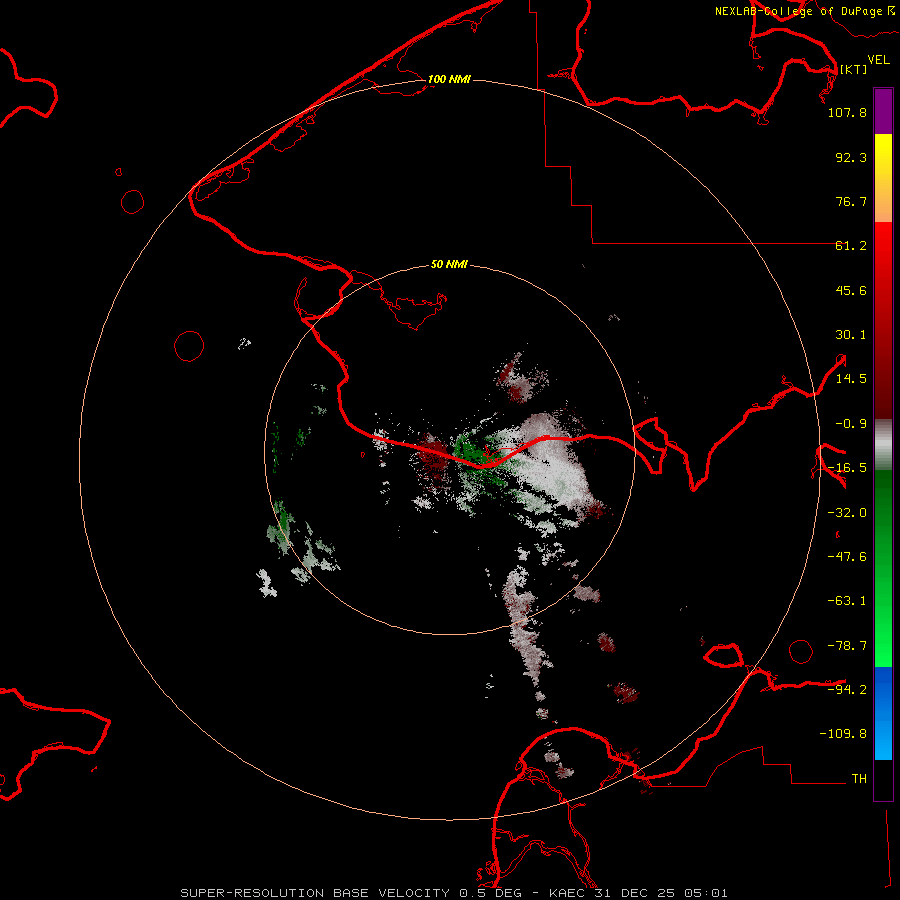Click the 14.5 value on velocity scale
This screenshot has width=900, height=900.
point(851,379)
